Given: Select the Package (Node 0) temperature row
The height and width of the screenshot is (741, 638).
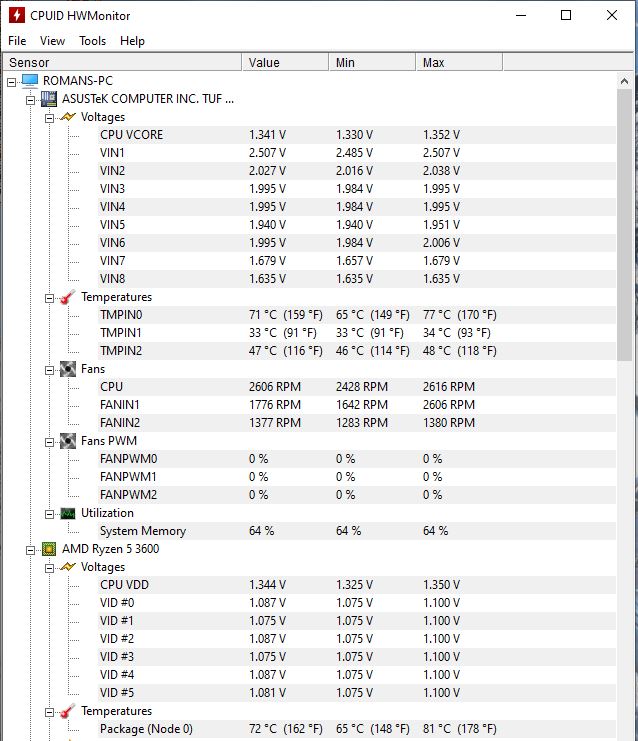Looking at the screenshot, I should (x=357, y=729).
